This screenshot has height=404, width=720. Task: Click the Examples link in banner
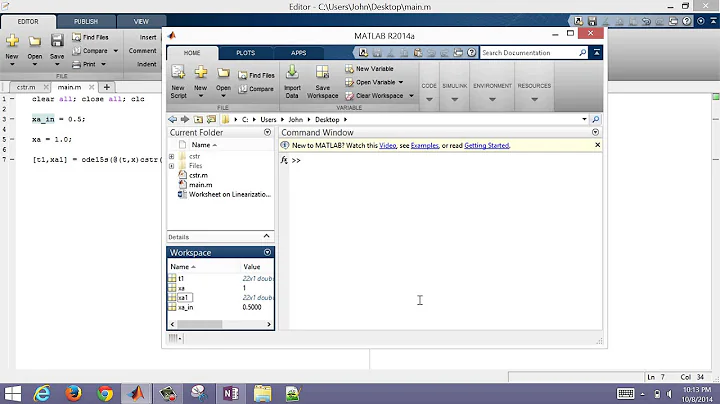[x=423, y=146]
